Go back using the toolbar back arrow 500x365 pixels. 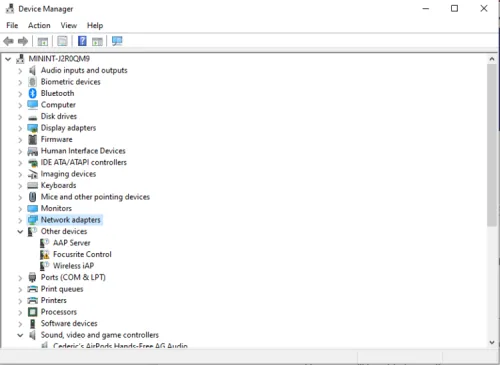point(8,41)
